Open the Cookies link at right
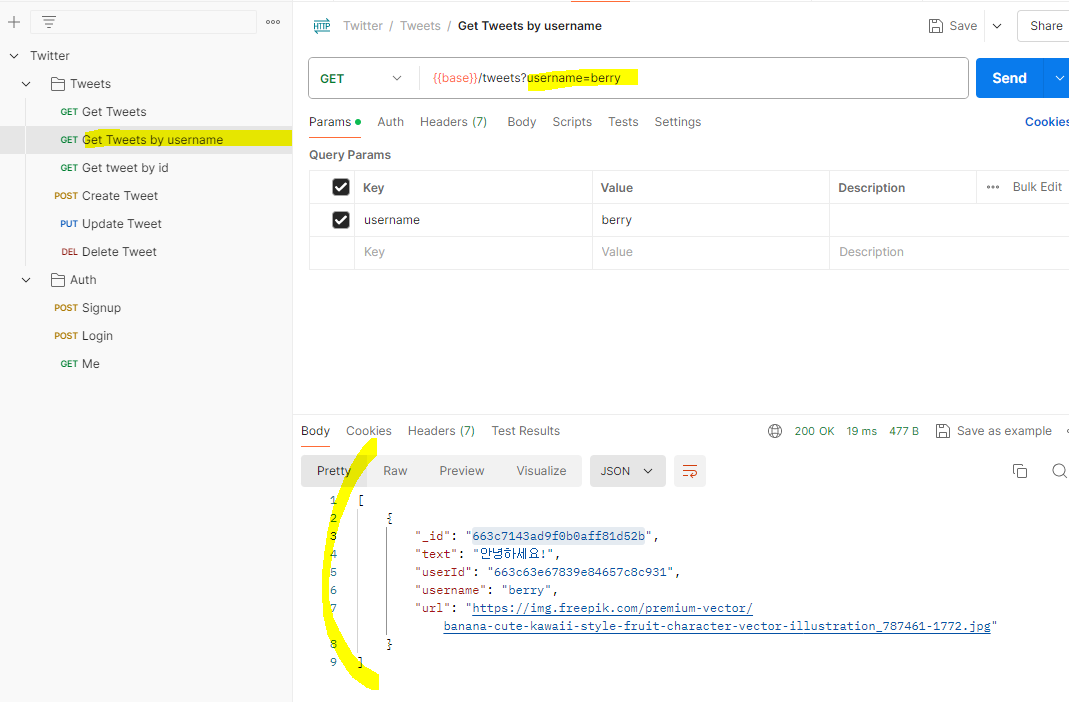Viewport: 1069px width, 702px height. [x=1047, y=122]
